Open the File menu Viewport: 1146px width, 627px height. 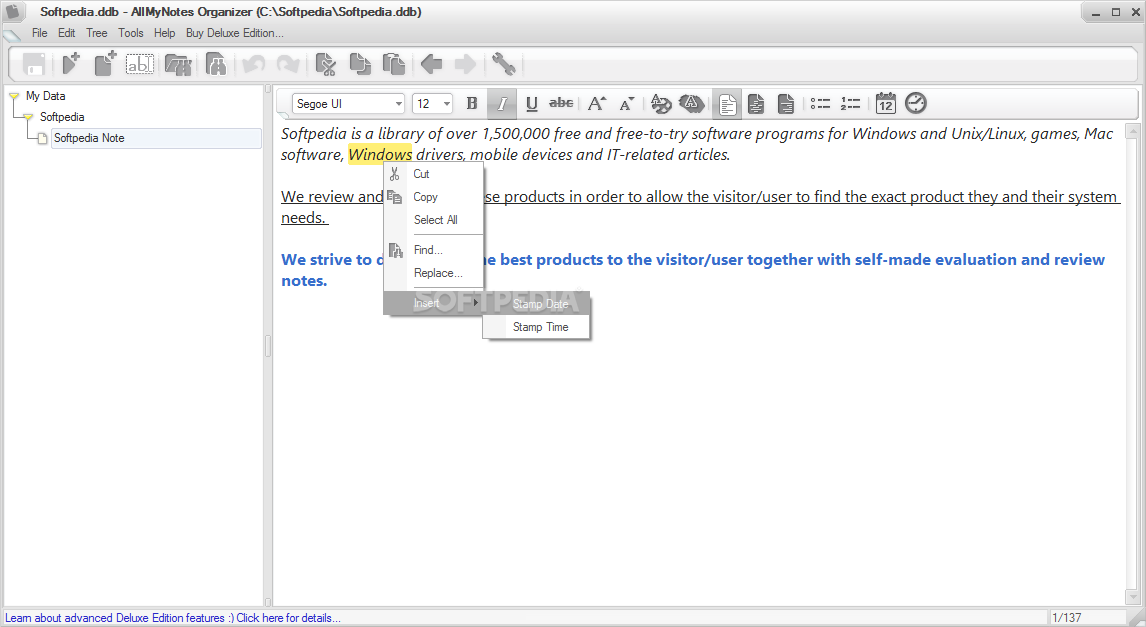pos(39,33)
